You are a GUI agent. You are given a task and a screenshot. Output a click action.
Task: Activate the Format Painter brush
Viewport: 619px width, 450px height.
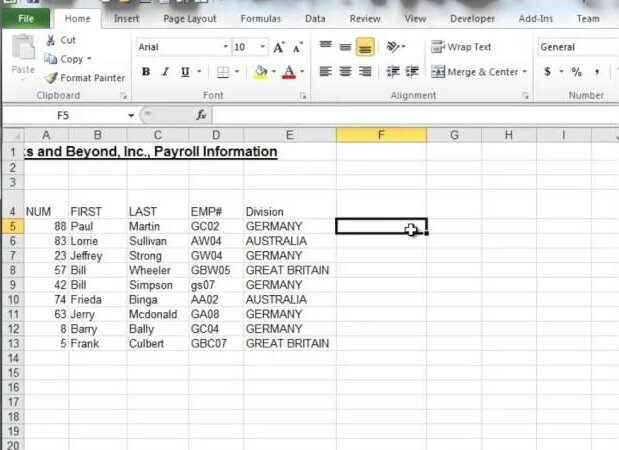[51, 78]
